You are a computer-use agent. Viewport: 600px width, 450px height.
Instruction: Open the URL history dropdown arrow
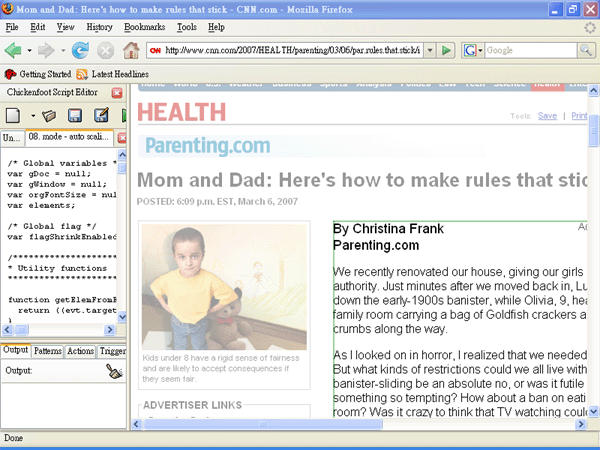[430, 50]
